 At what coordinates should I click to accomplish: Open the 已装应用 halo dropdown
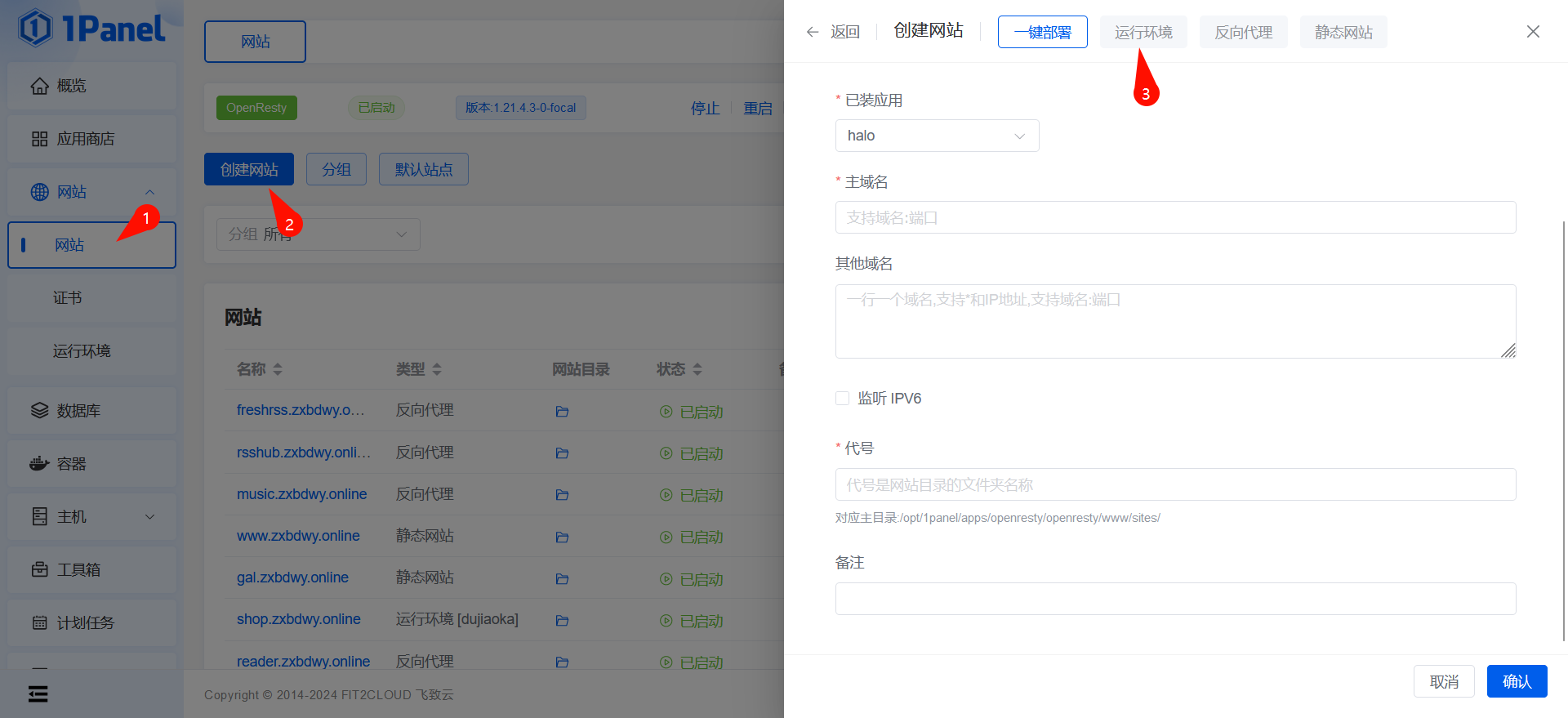click(x=937, y=136)
